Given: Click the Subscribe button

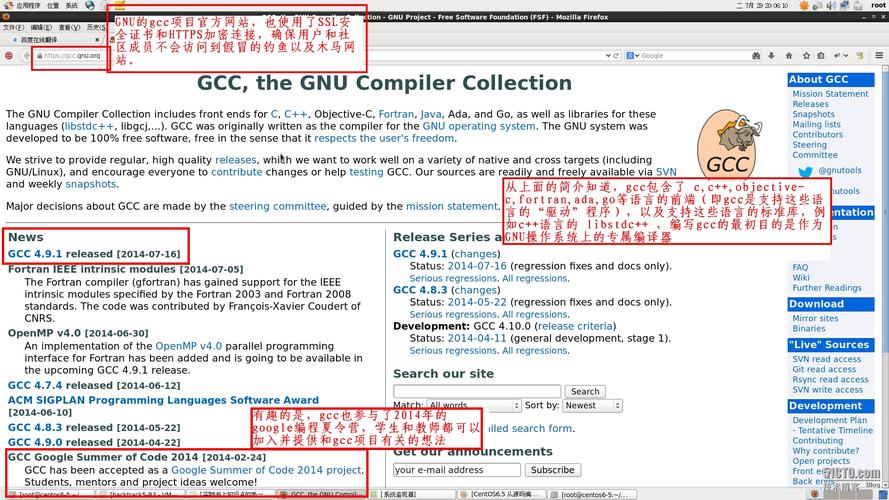Looking at the screenshot, I should pyautogui.click(x=552, y=469).
